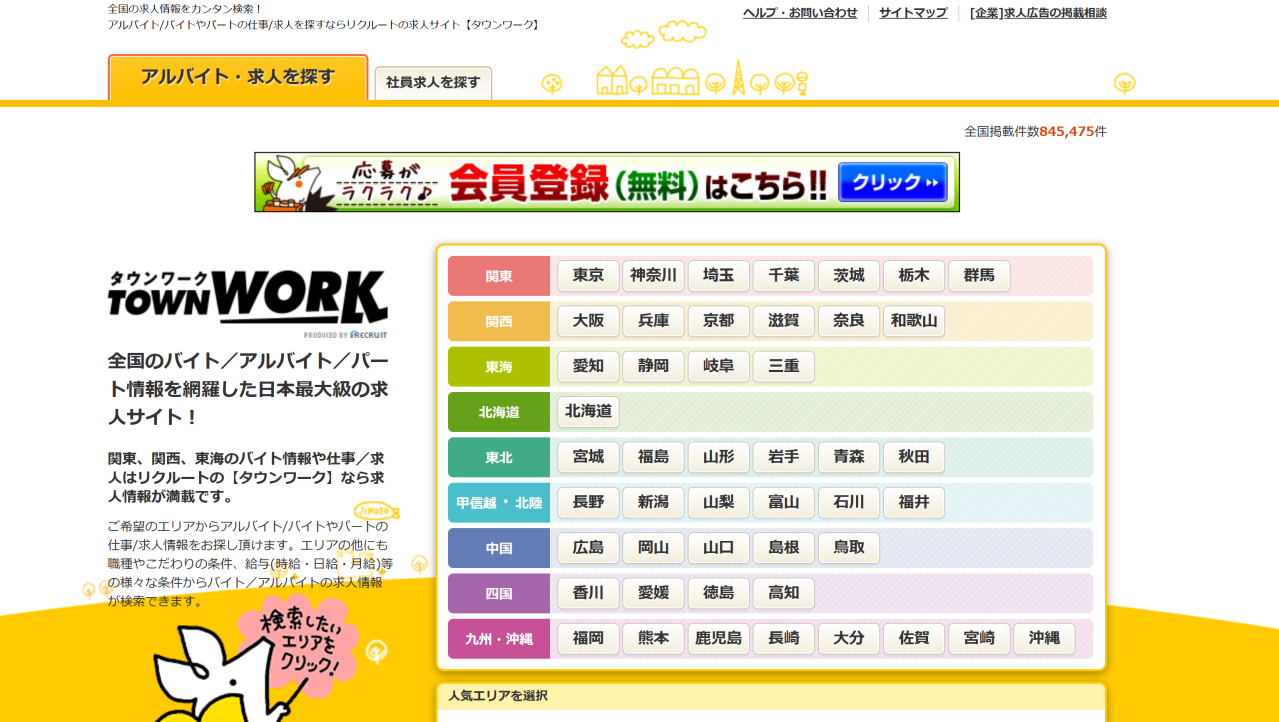The height and width of the screenshot is (722, 1279).
Task: Select 長崎 prefecture
Action: 783,638
